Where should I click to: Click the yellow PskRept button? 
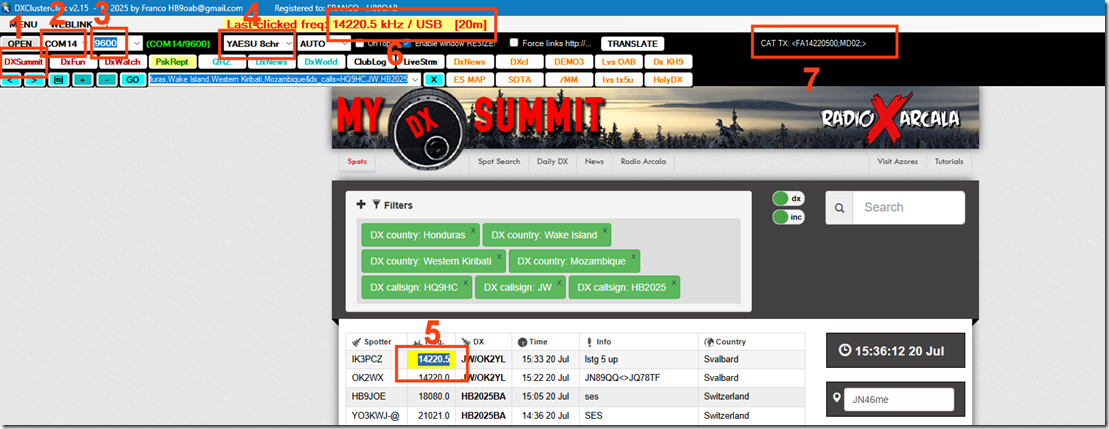point(171,61)
